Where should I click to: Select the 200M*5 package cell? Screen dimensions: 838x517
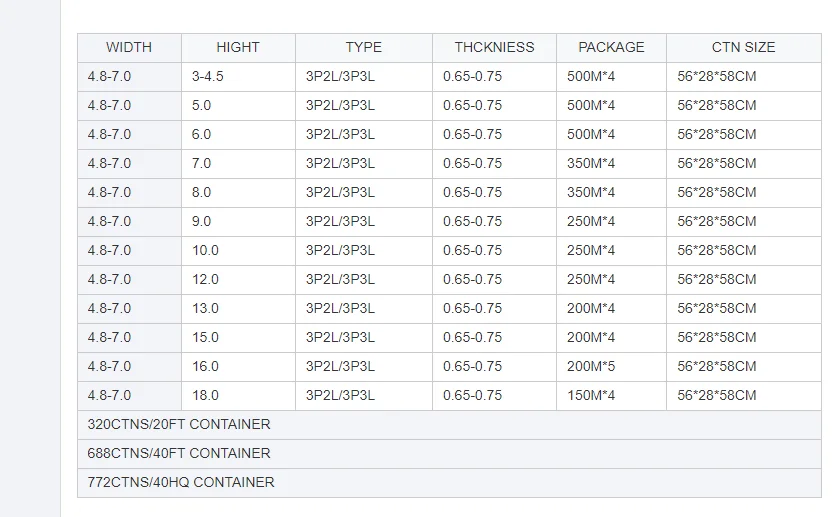pyautogui.click(x=591, y=366)
